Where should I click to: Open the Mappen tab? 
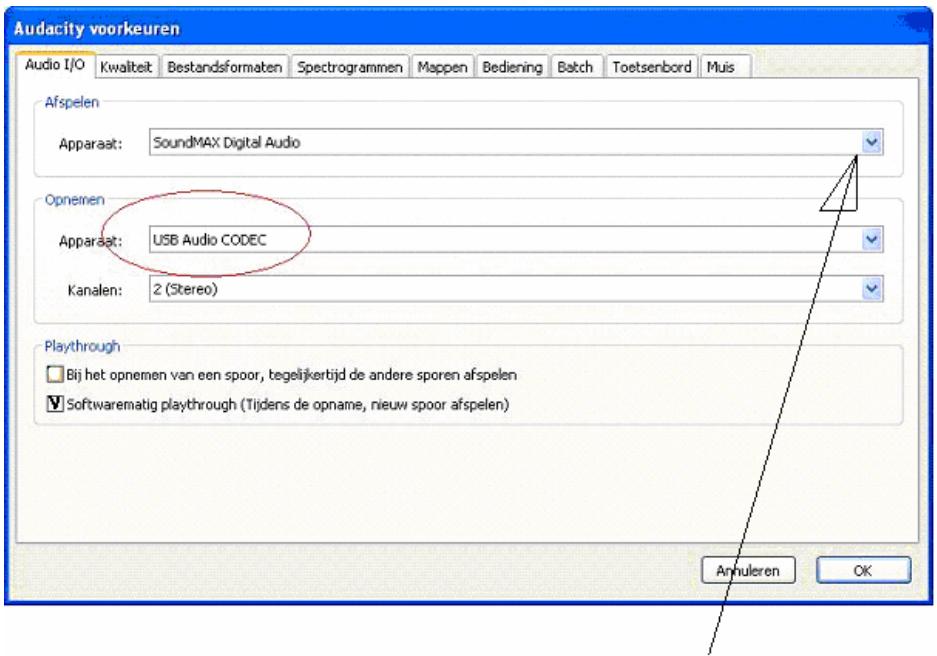click(442, 67)
